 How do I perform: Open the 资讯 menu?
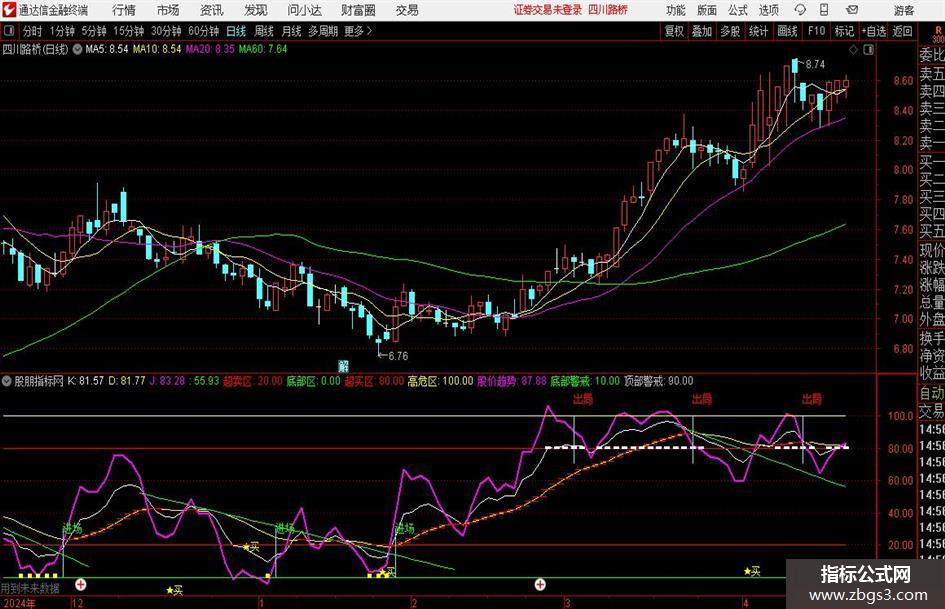point(212,10)
